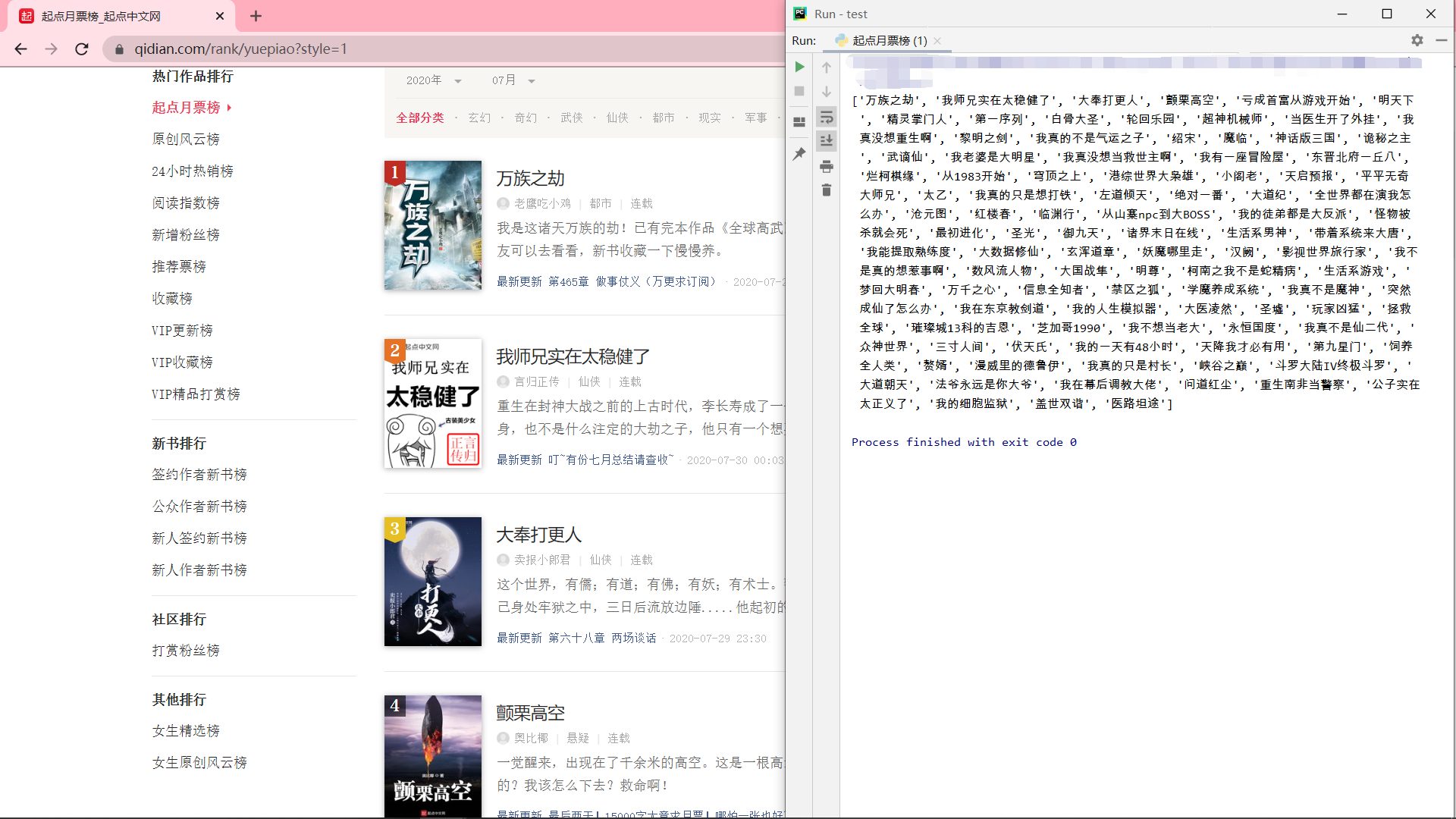This screenshot has height=819, width=1456.
Task: Stop the running process with the stop square
Action: point(799,91)
